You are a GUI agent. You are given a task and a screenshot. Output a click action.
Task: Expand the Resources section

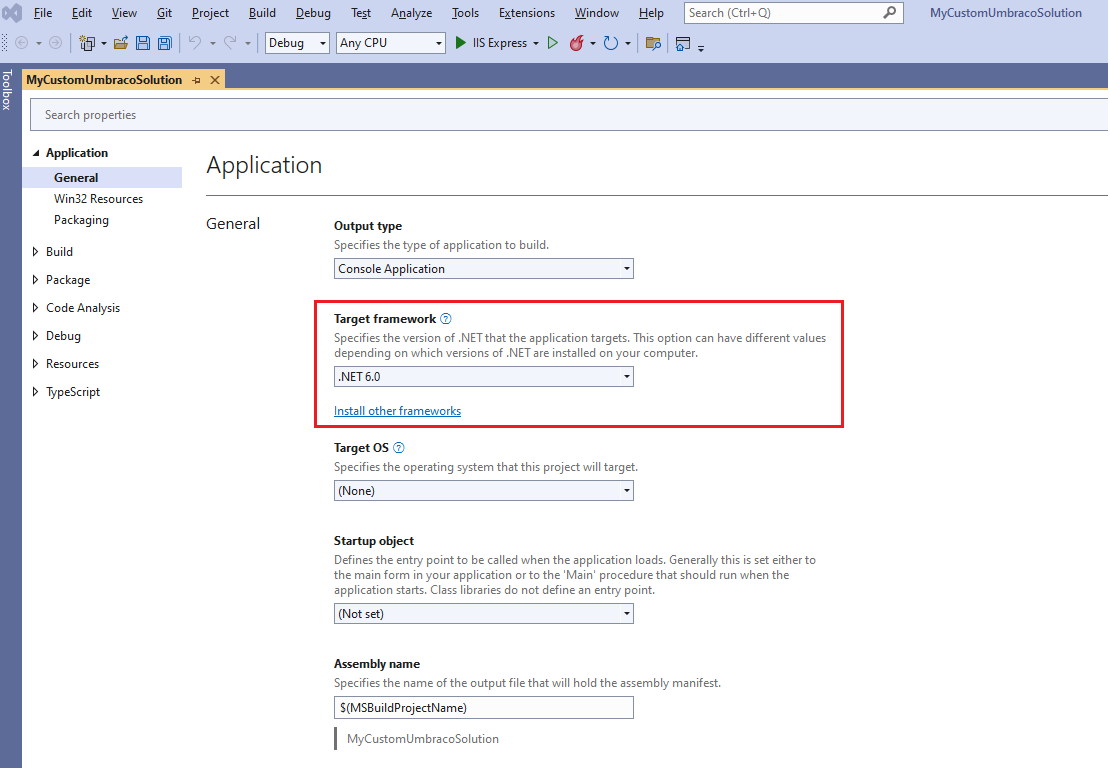35,364
